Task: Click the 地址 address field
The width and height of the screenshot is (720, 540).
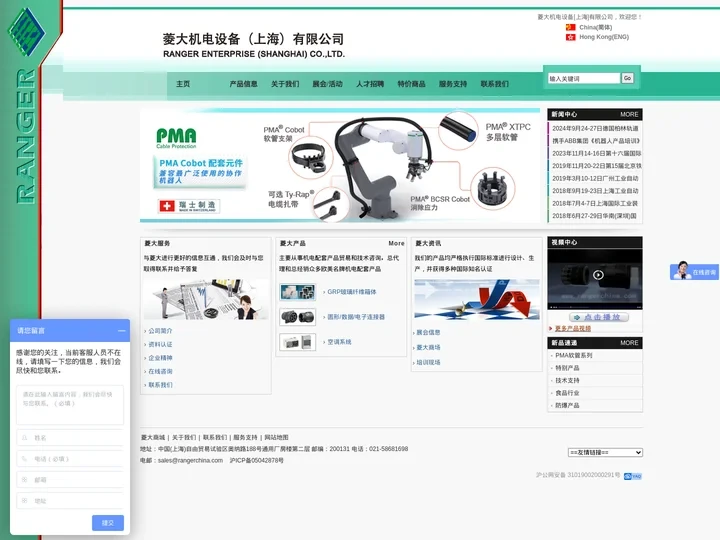Action: click(70, 501)
